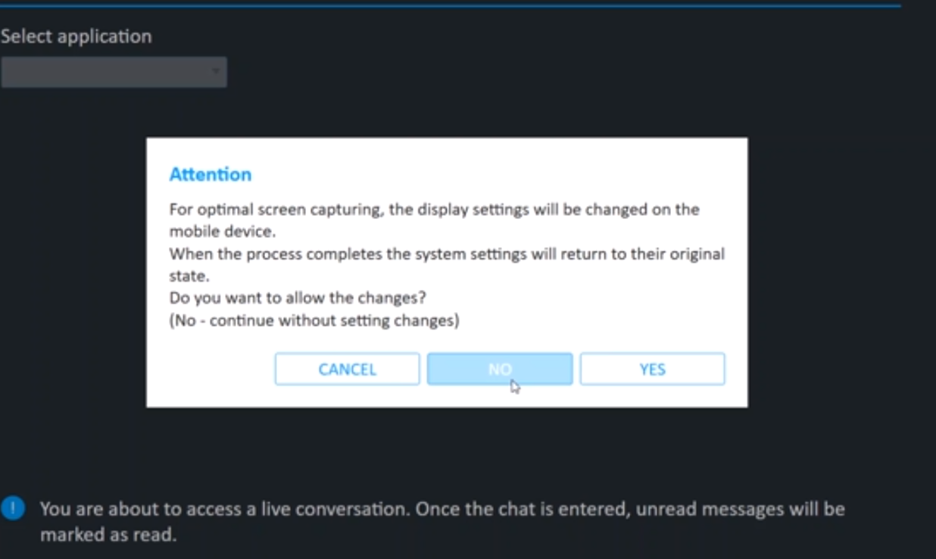Click the Attention dialog heading
Viewport: 936px width, 559px height.
pos(210,174)
